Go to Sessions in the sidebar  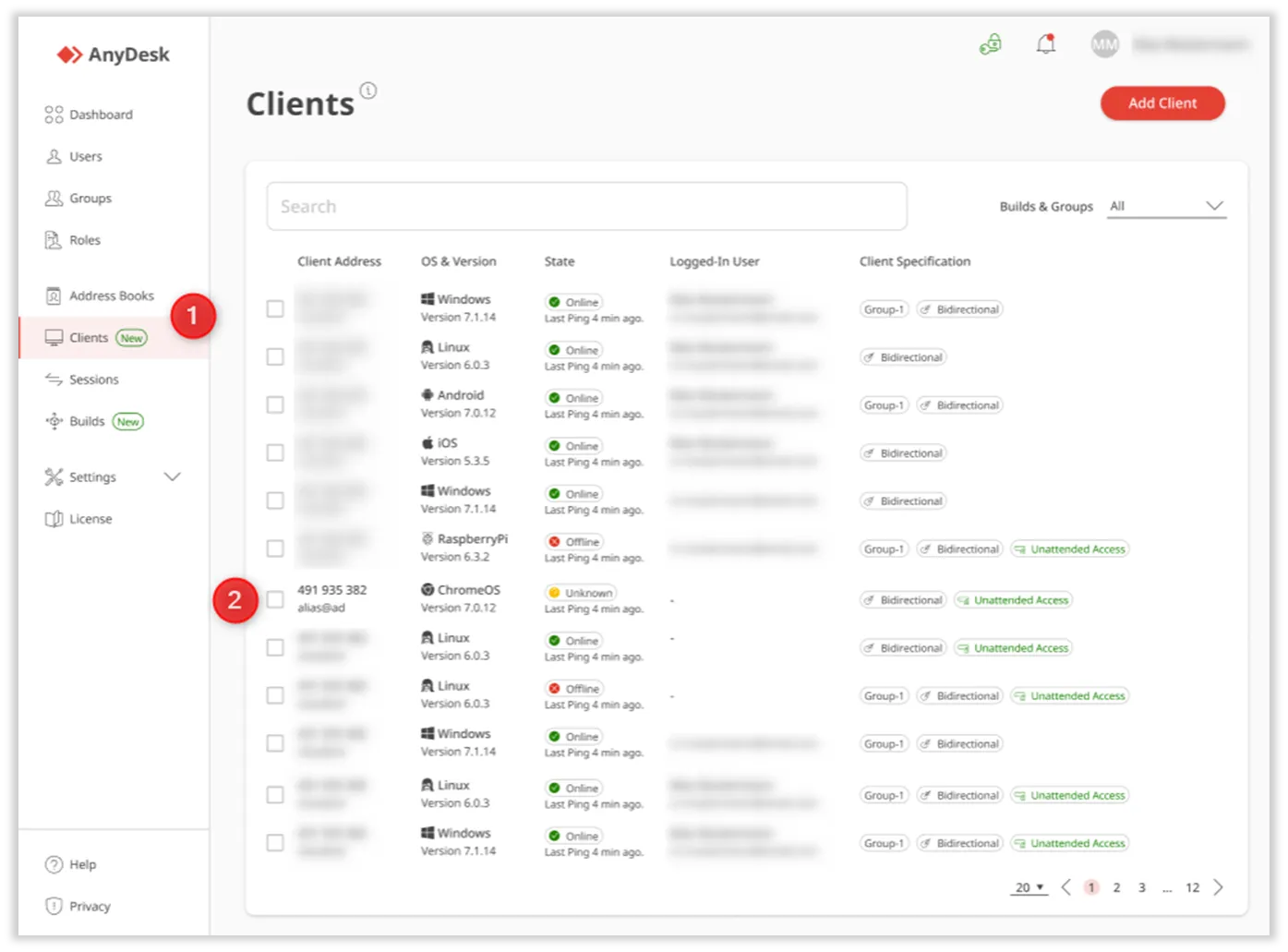[93, 380]
